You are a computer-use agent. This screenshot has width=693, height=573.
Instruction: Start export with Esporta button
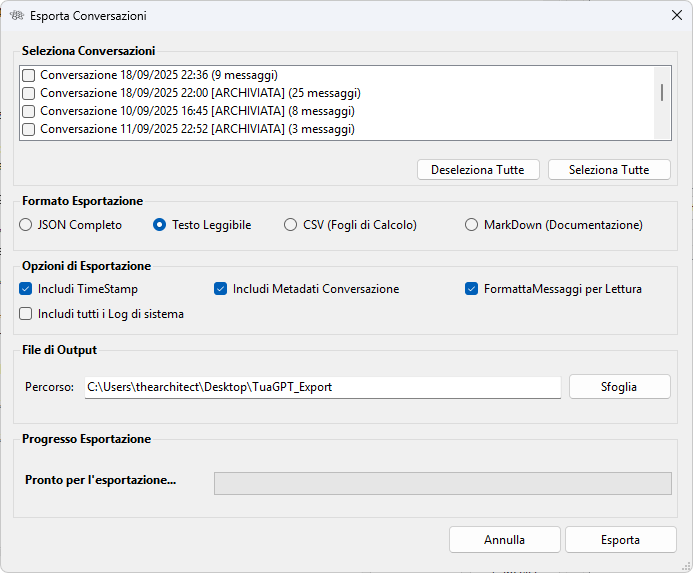point(621,539)
